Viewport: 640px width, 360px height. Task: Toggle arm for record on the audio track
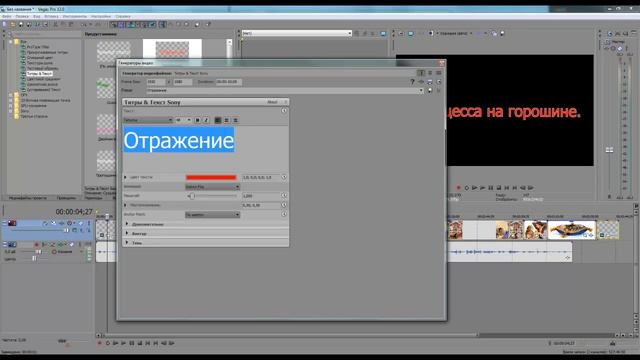point(37,244)
